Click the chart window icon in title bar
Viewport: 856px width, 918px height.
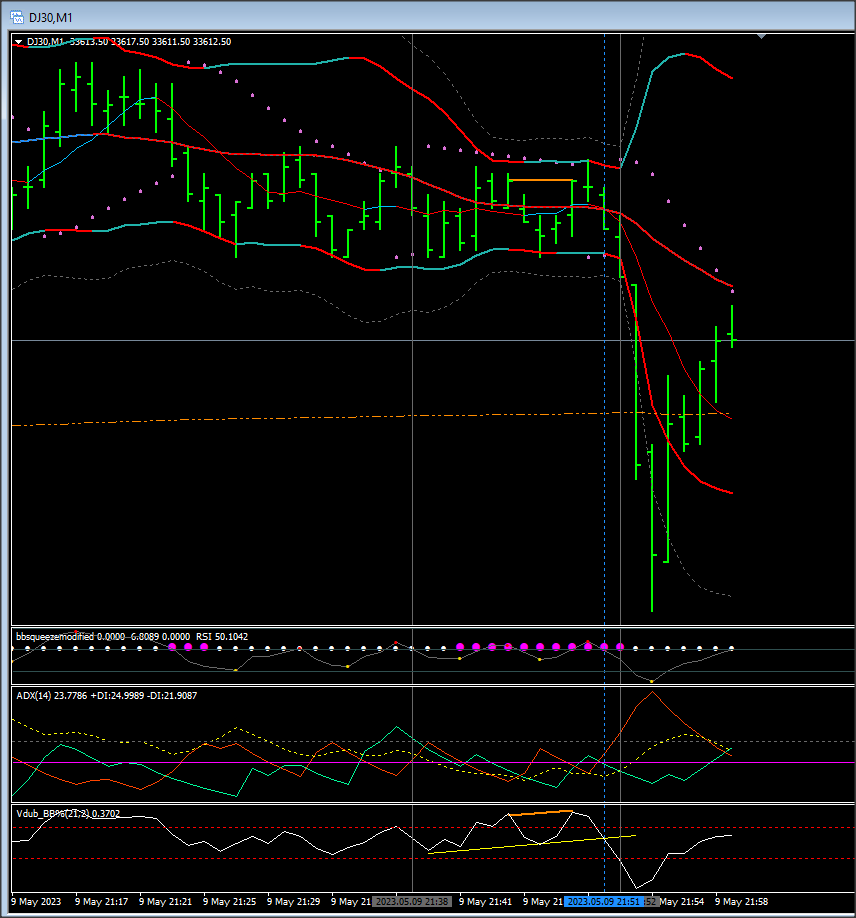tap(16, 17)
